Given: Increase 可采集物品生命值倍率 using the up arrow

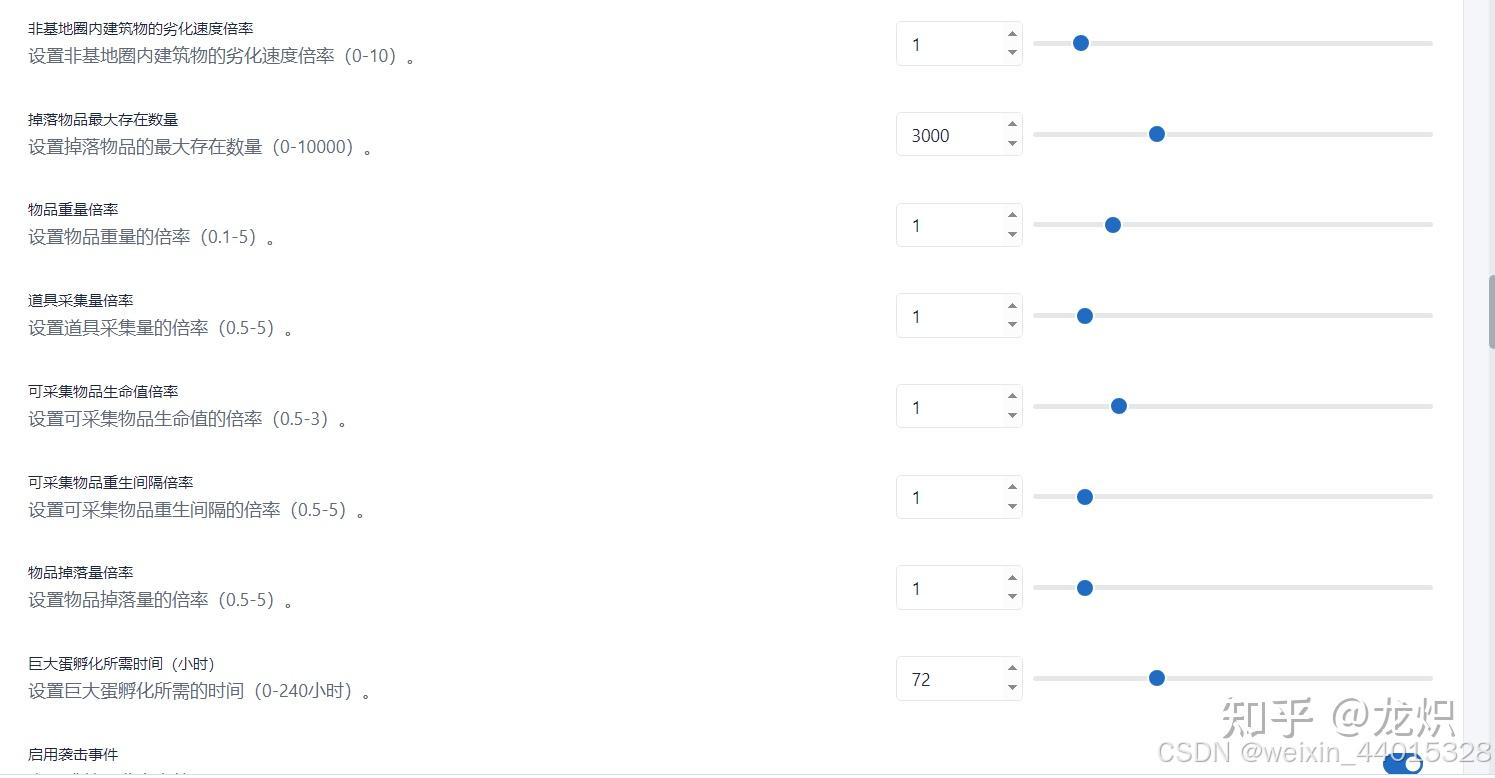Looking at the screenshot, I should click(x=1012, y=396).
